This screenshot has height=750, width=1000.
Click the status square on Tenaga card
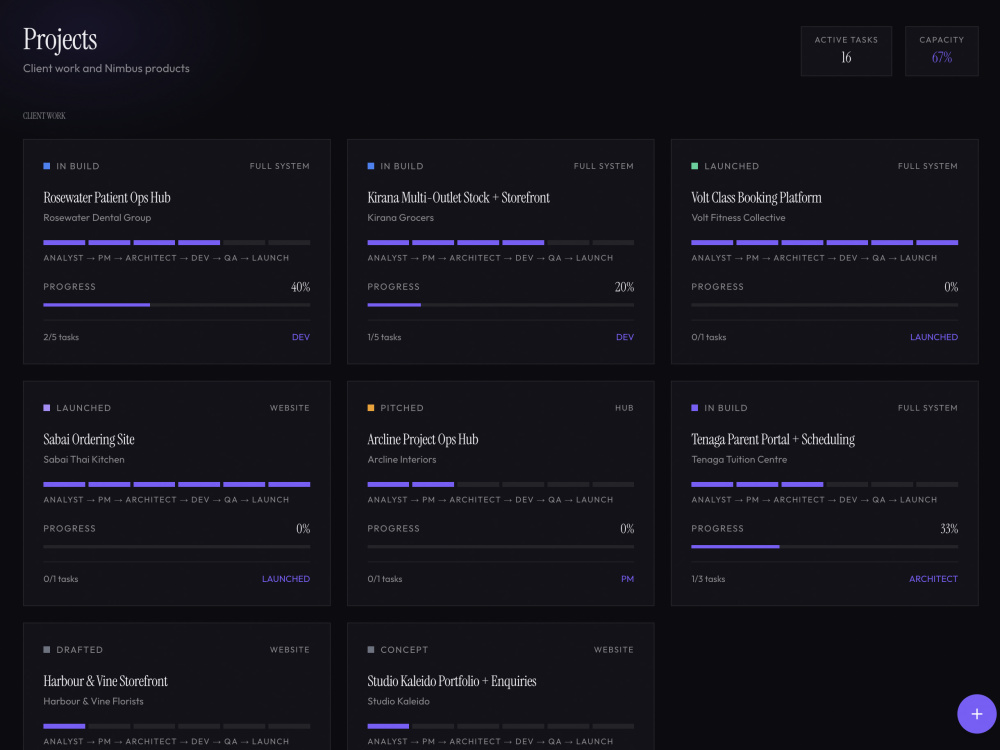695,408
